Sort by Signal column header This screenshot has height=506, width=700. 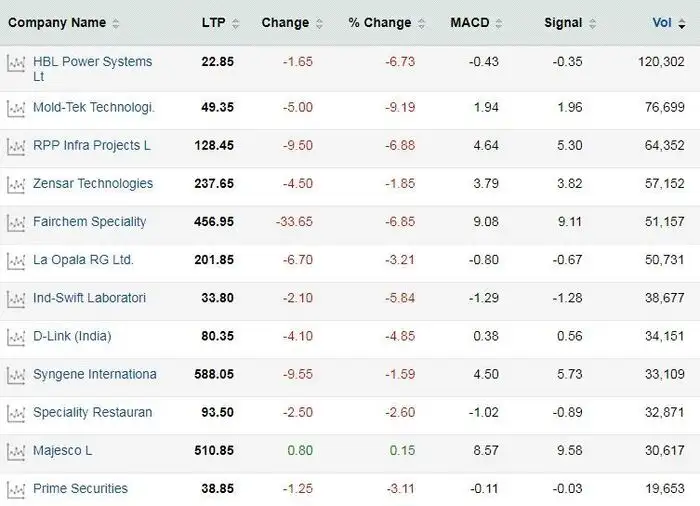[563, 22]
